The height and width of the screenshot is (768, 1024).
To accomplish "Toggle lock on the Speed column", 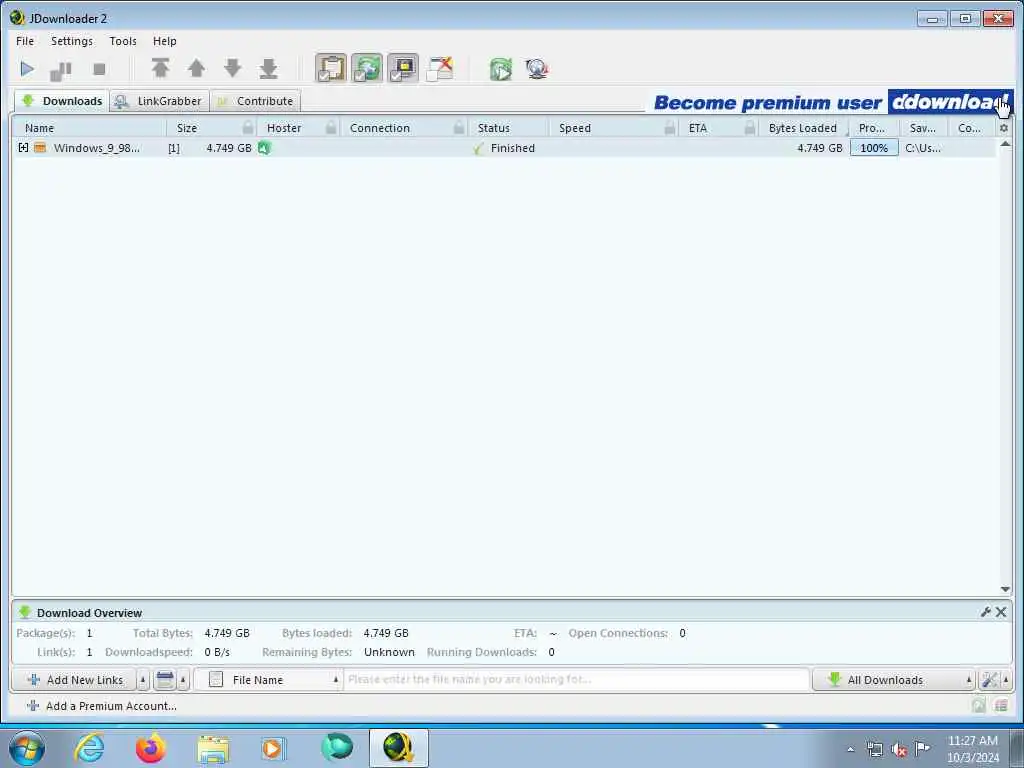I will point(670,127).
